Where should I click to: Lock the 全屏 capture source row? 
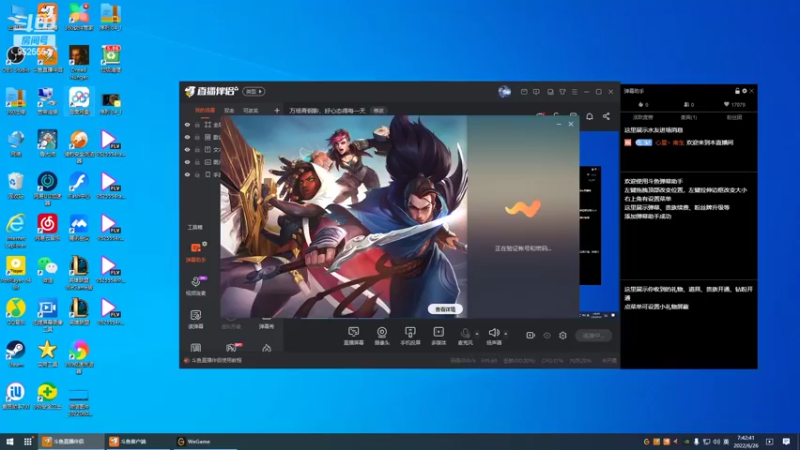point(197,124)
